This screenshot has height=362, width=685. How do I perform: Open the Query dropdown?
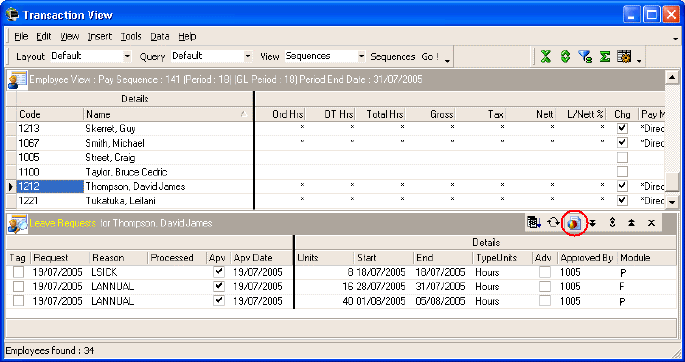(x=248, y=56)
